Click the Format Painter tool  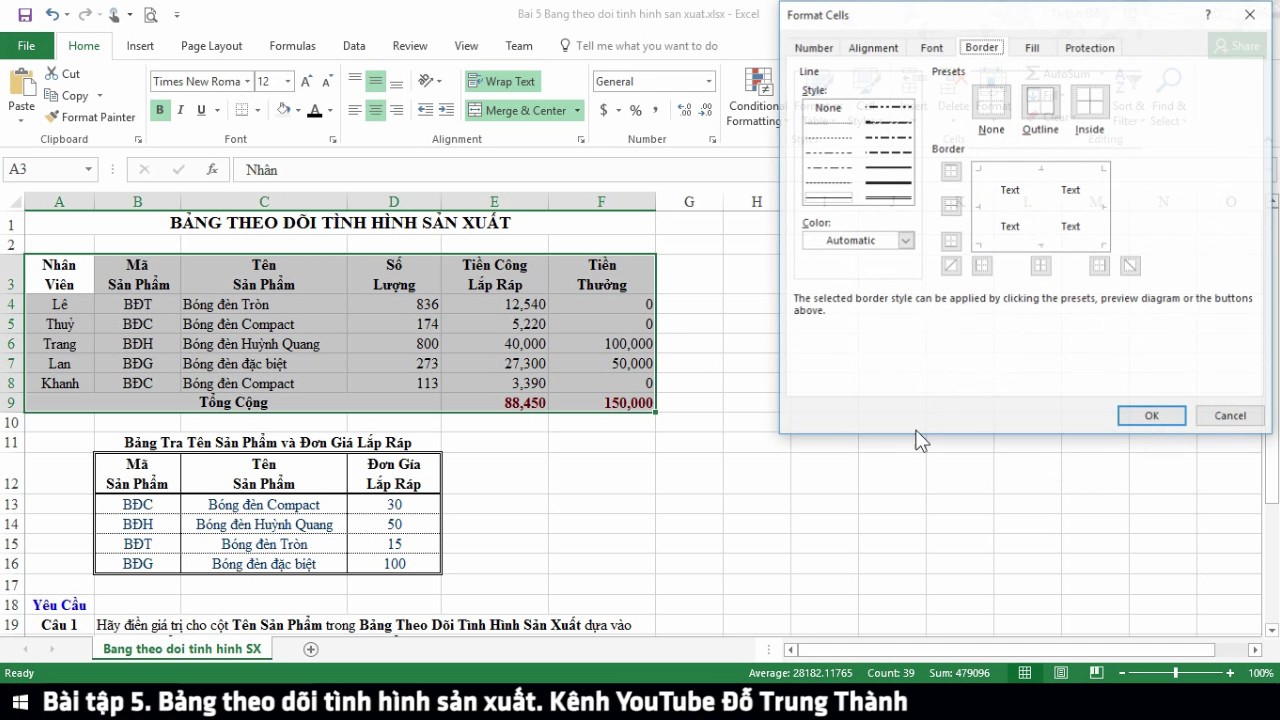click(x=89, y=117)
